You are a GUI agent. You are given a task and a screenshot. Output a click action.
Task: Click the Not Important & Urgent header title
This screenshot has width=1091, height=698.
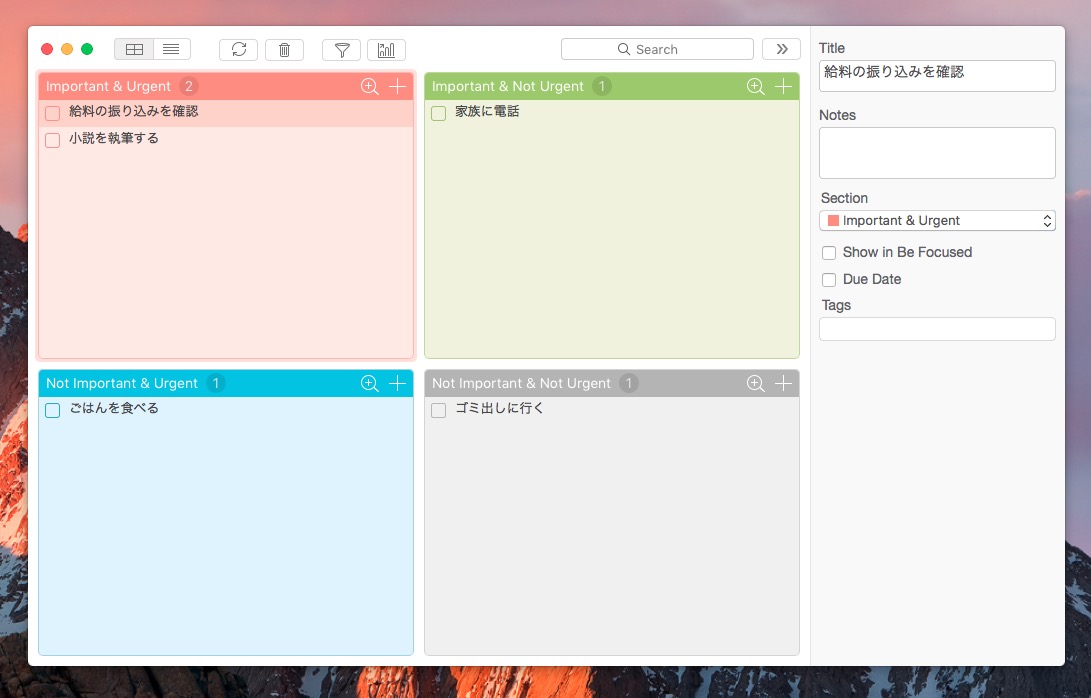click(122, 383)
